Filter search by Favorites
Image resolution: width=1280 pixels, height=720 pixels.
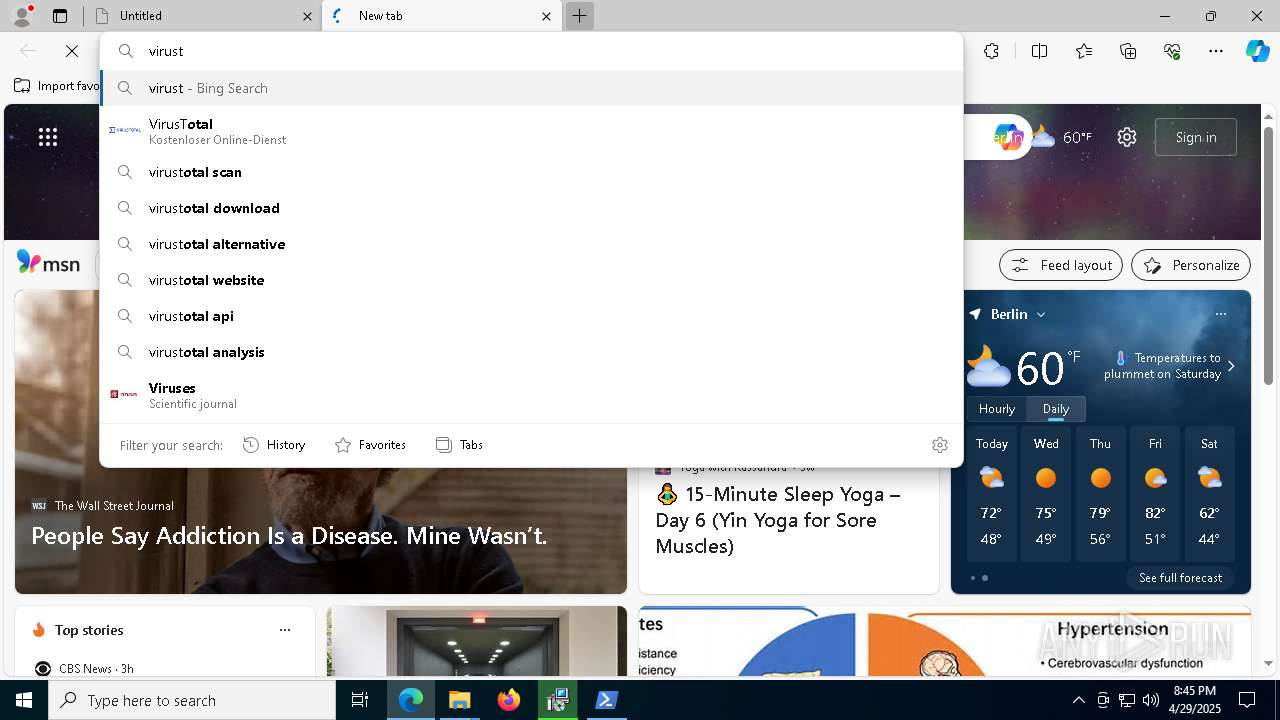[x=371, y=445]
